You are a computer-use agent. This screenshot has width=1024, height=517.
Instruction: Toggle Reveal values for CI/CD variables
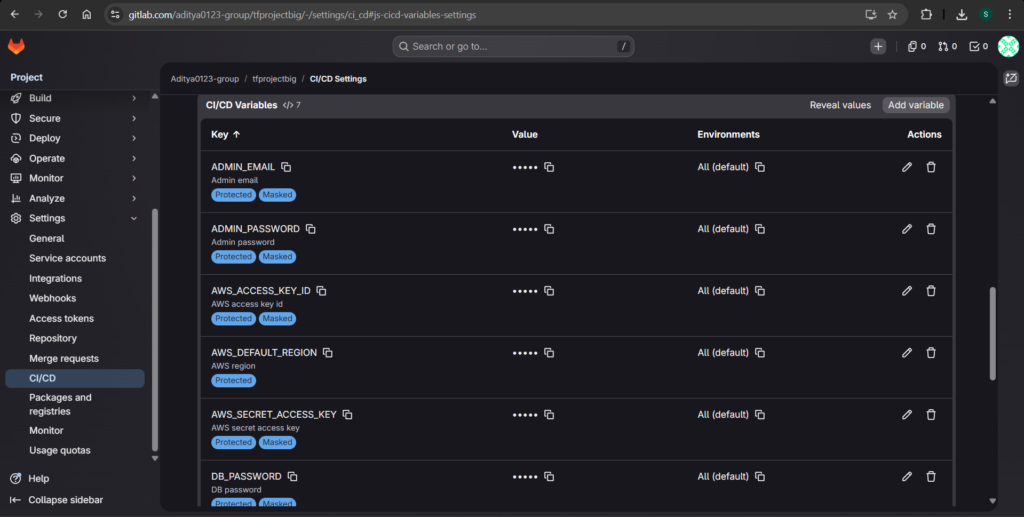coord(840,105)
